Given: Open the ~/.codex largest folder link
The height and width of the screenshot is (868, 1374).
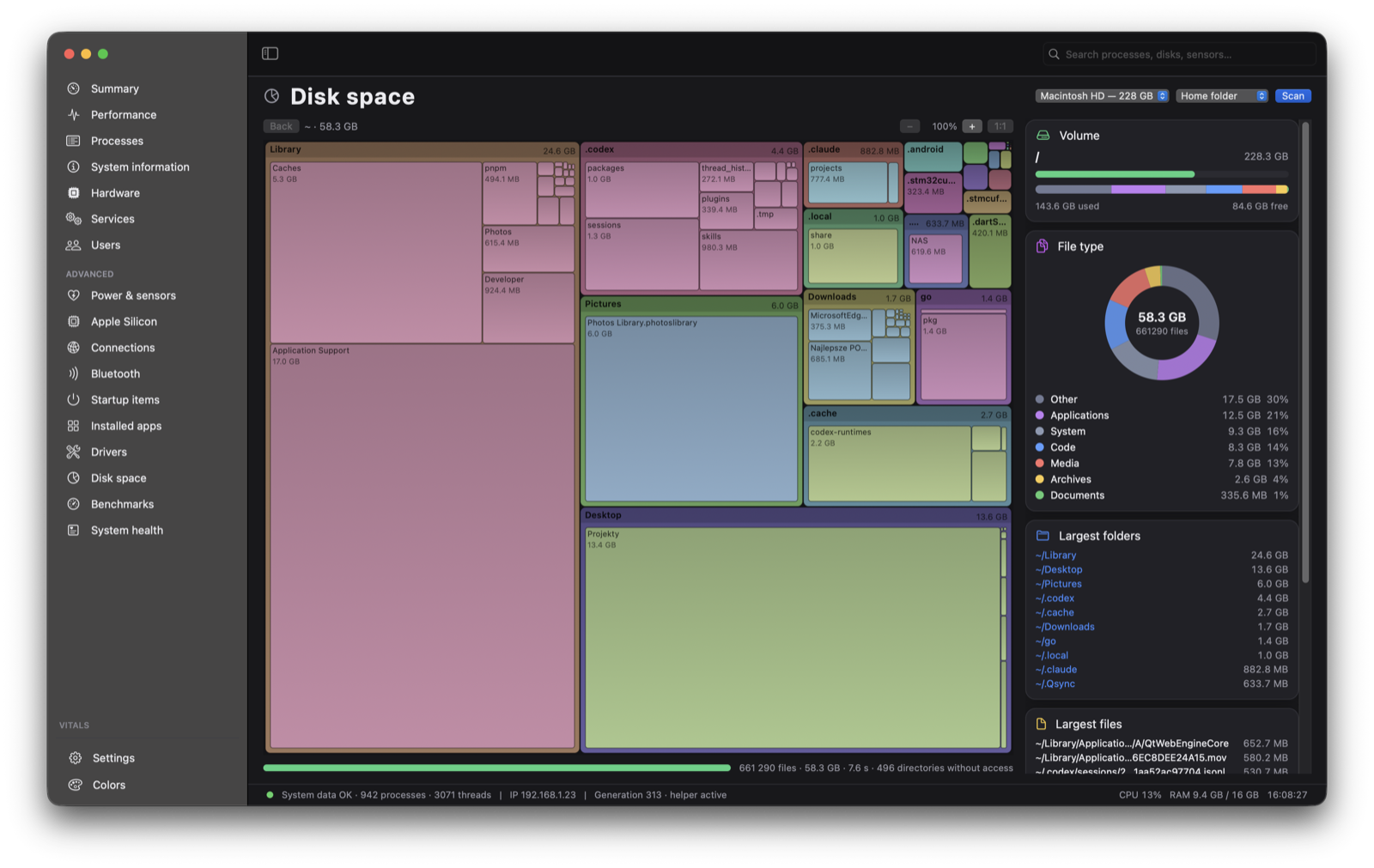Looking at the screenshot, I should (1055, 598).
